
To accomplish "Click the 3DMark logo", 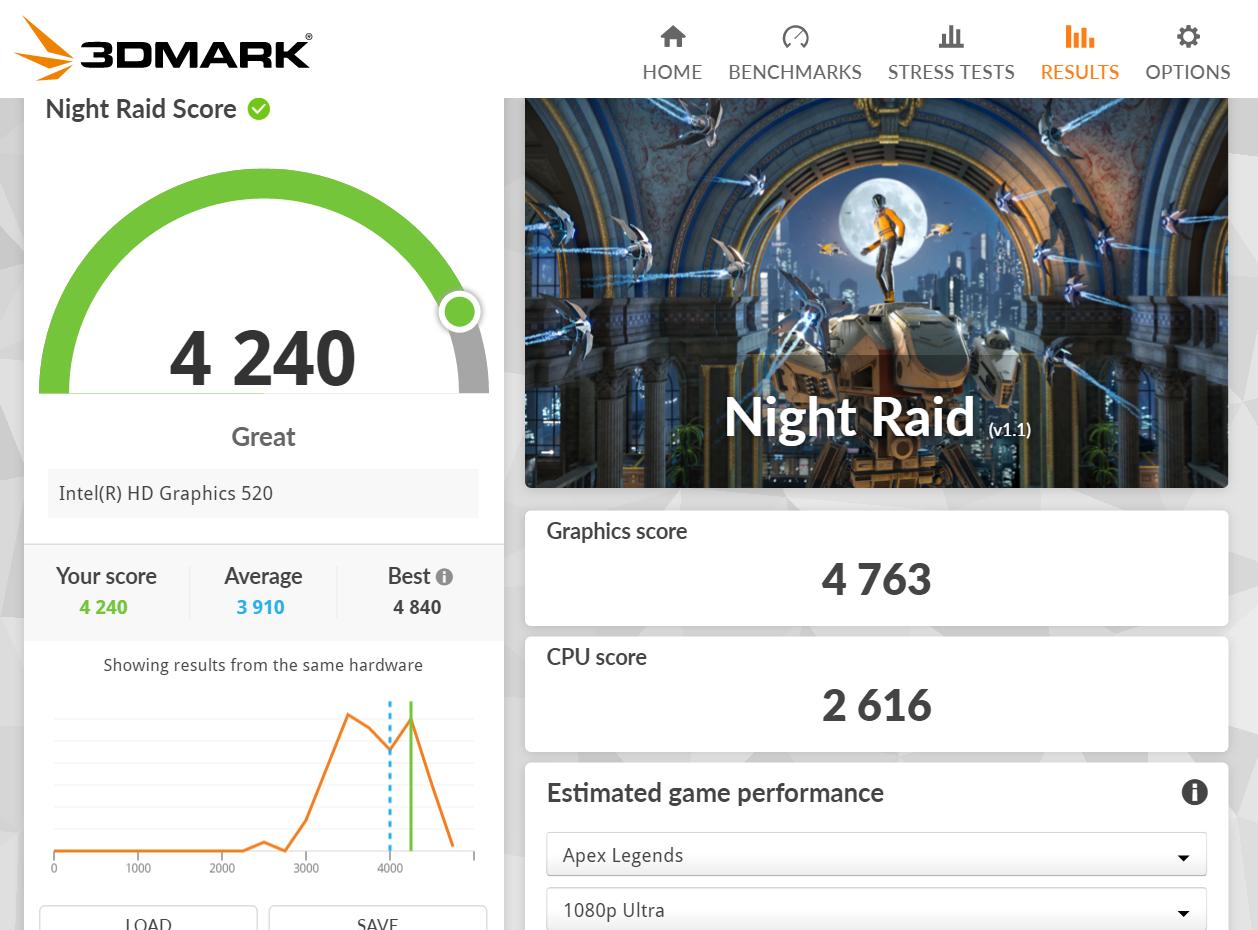I will [x=163, y=49].
